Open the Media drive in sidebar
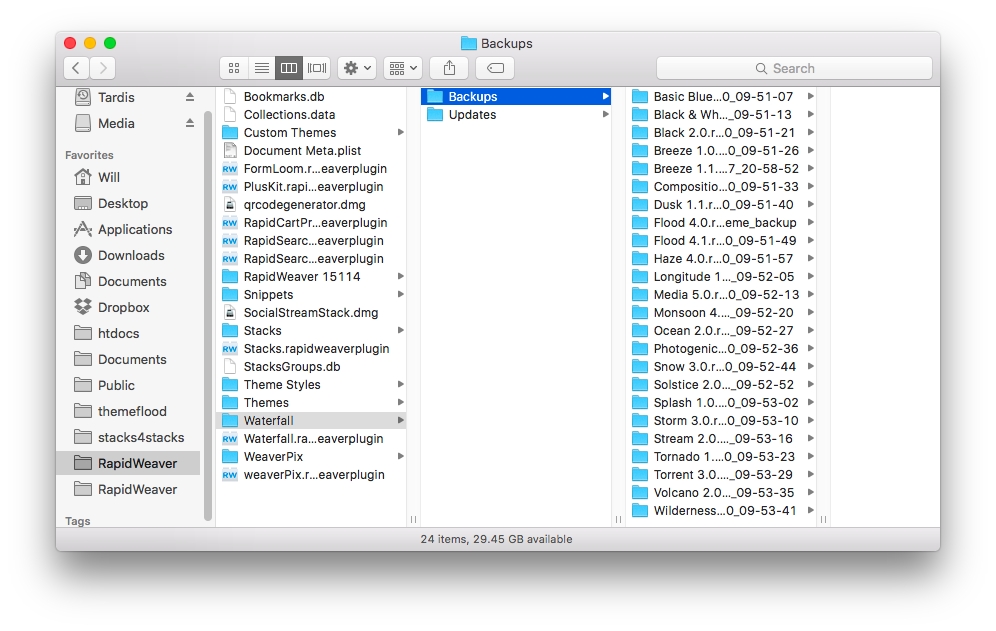This screenshot has width=996, height=631. pos(116,123)
